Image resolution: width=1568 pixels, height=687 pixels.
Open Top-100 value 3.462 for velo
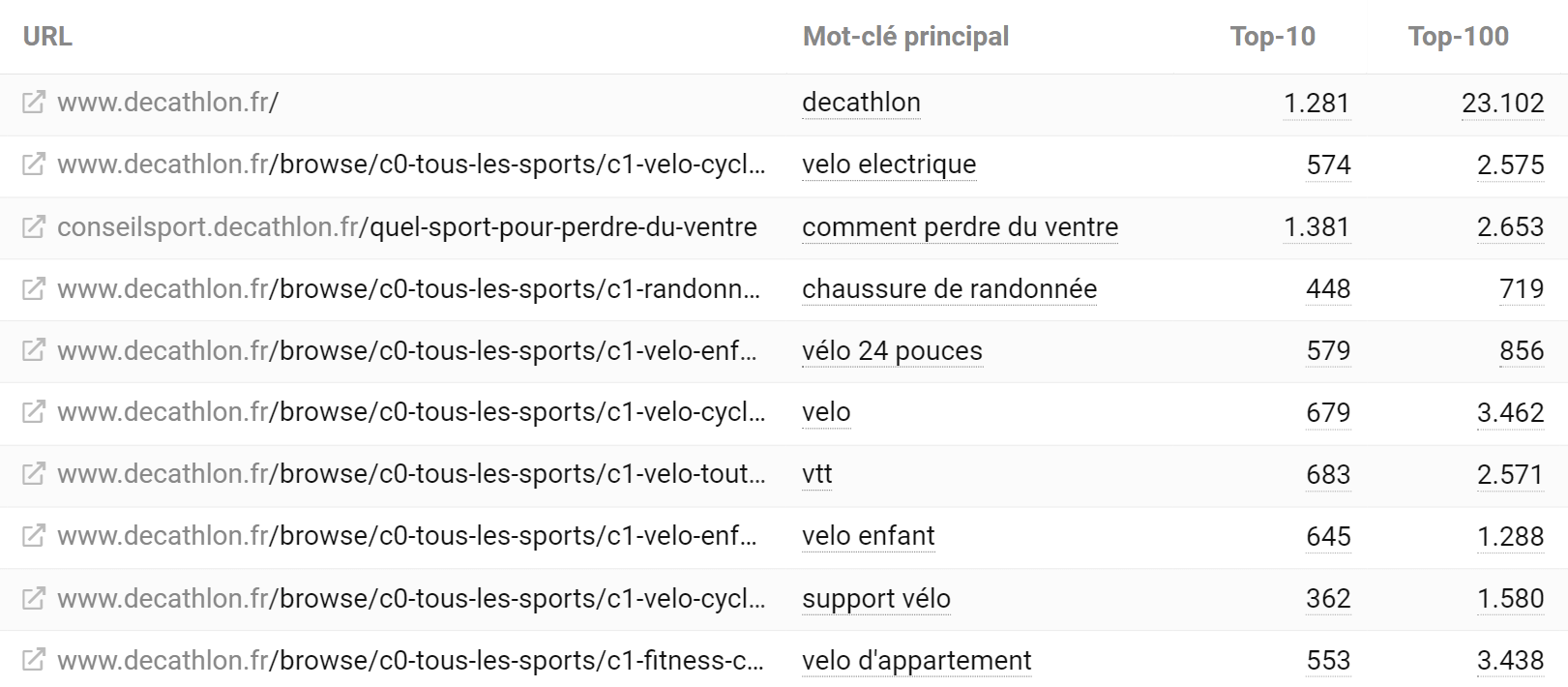[1510, 412]
